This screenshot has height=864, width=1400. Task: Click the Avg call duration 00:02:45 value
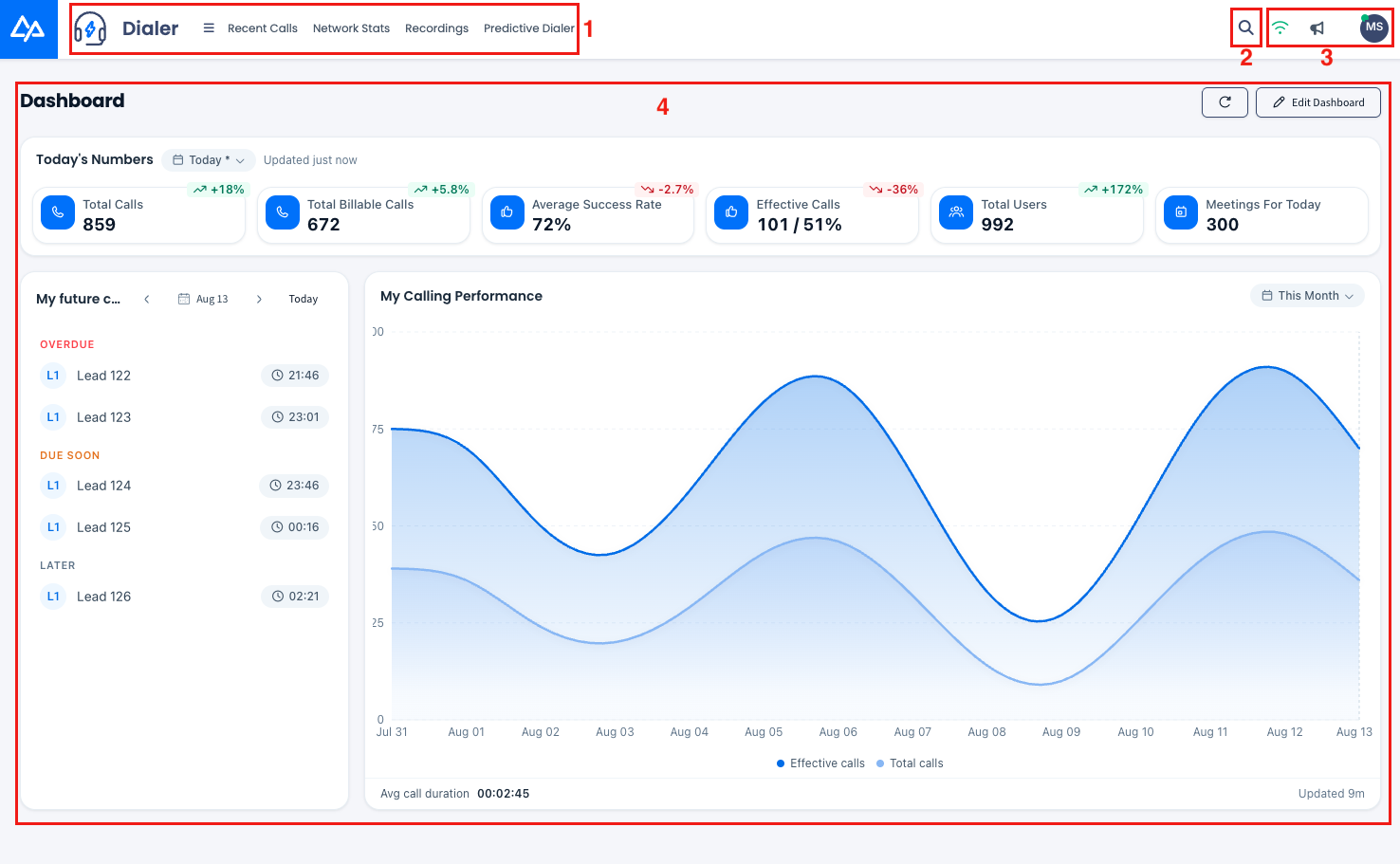coord(503,794)
